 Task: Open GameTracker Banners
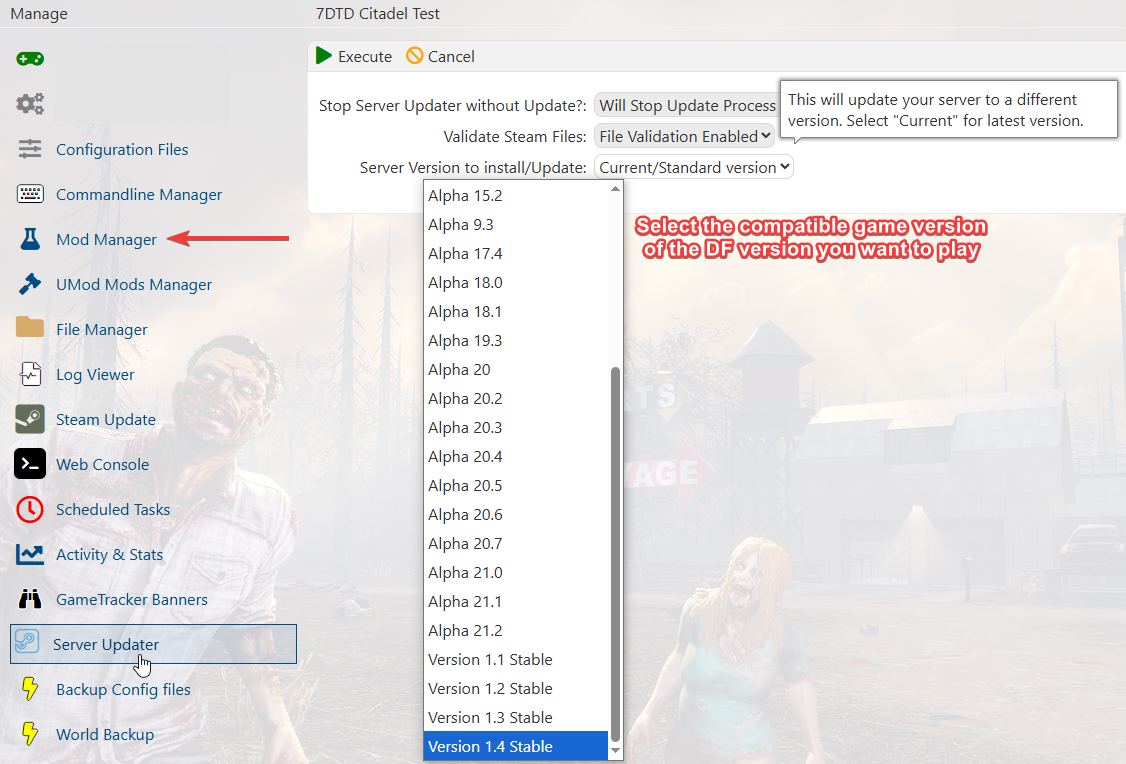click(x=132, y=600)
